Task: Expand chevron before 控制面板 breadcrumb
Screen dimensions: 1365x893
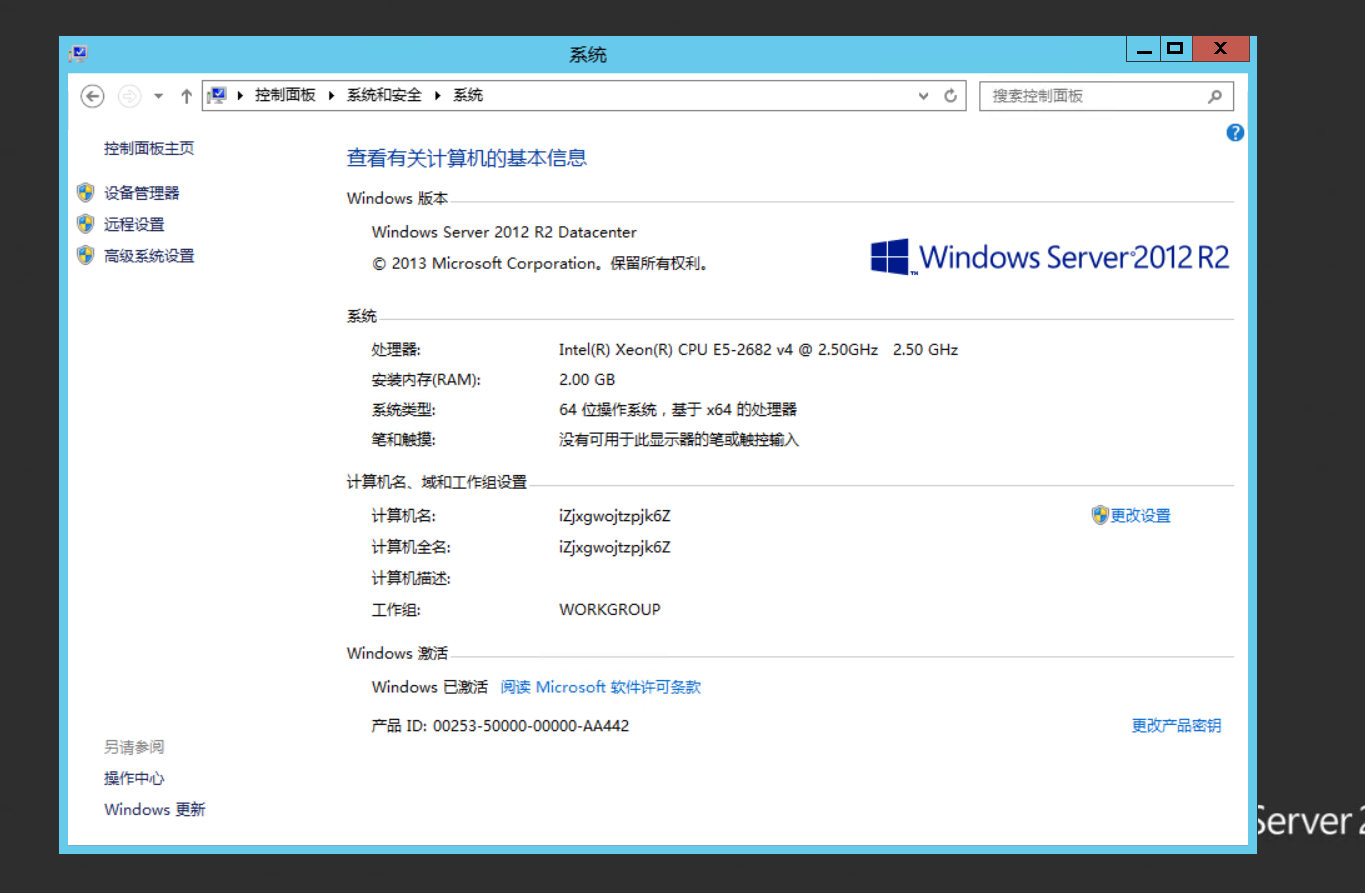Action: click(240, 95)
